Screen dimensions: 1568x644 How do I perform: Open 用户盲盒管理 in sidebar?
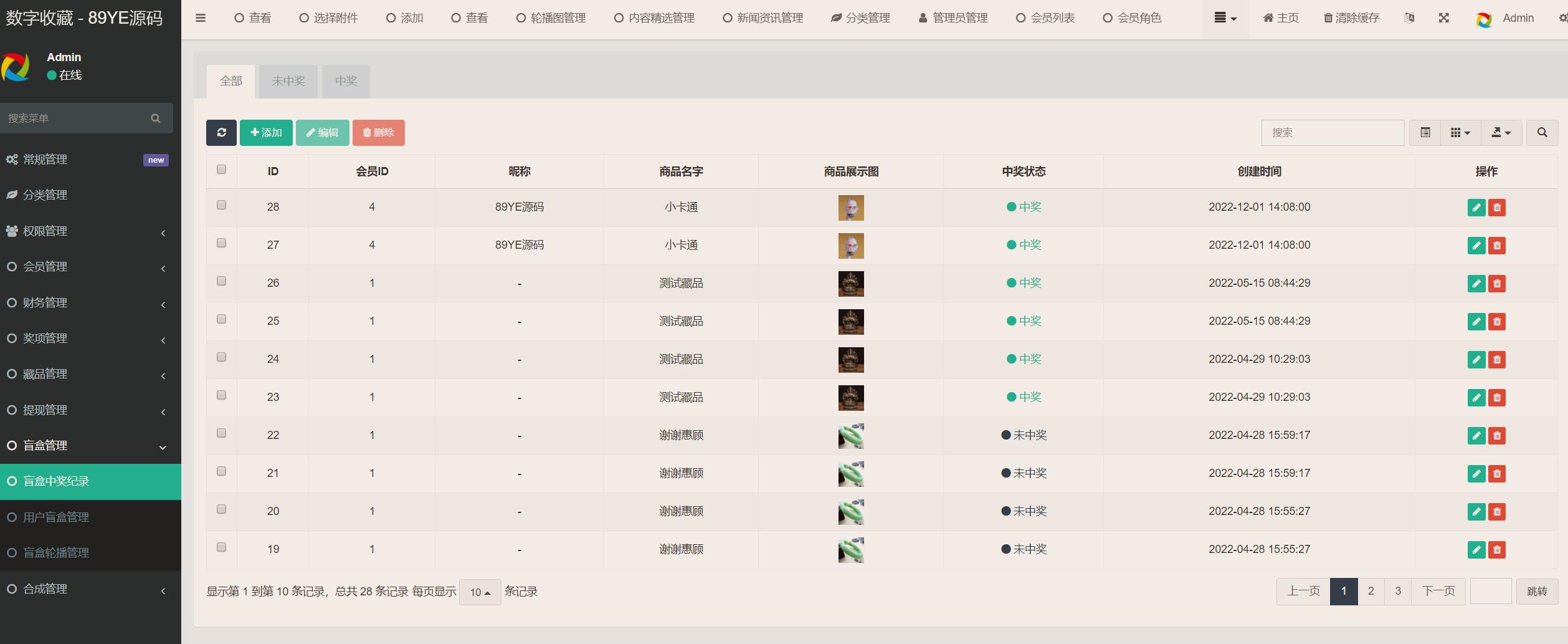click(x=56, y=517)
